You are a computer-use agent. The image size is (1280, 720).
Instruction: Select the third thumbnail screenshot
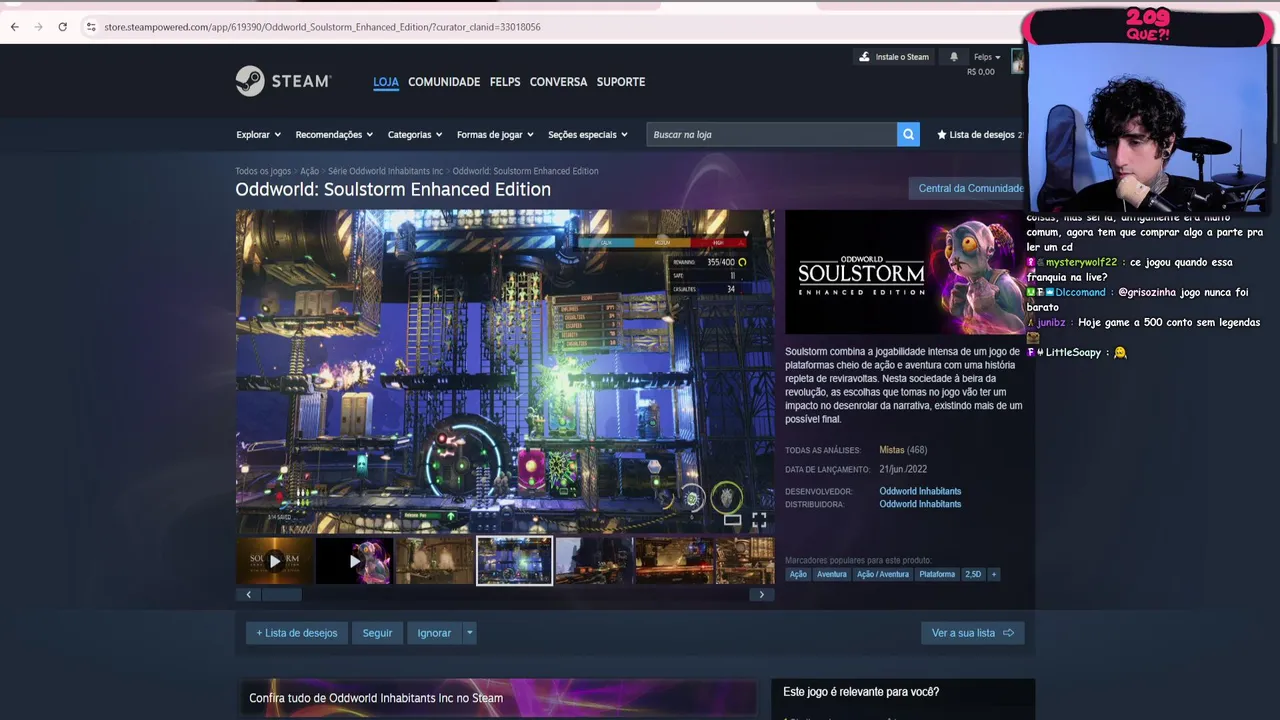click(434, 561)
